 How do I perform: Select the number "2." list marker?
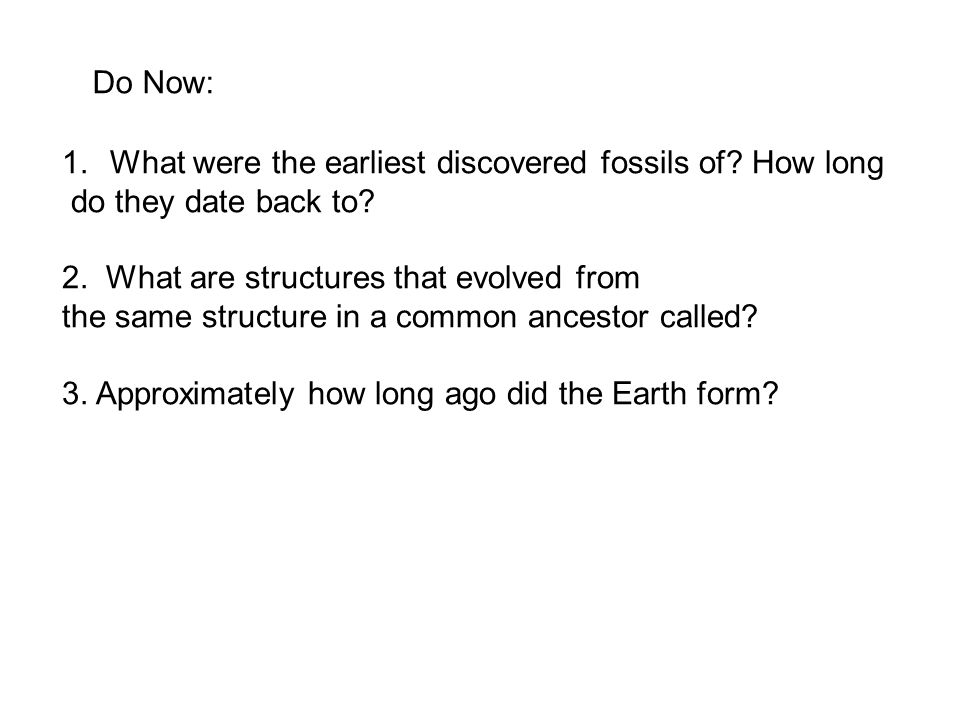(73, 278)
